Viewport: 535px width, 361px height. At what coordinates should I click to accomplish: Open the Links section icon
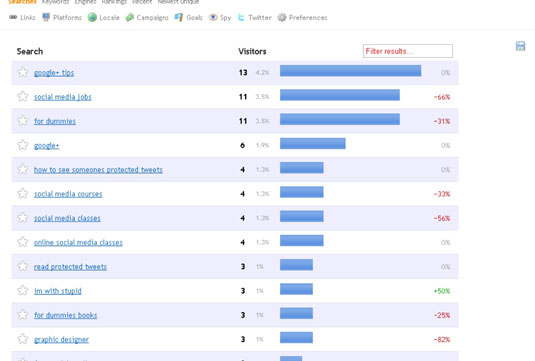click(13, 17)
